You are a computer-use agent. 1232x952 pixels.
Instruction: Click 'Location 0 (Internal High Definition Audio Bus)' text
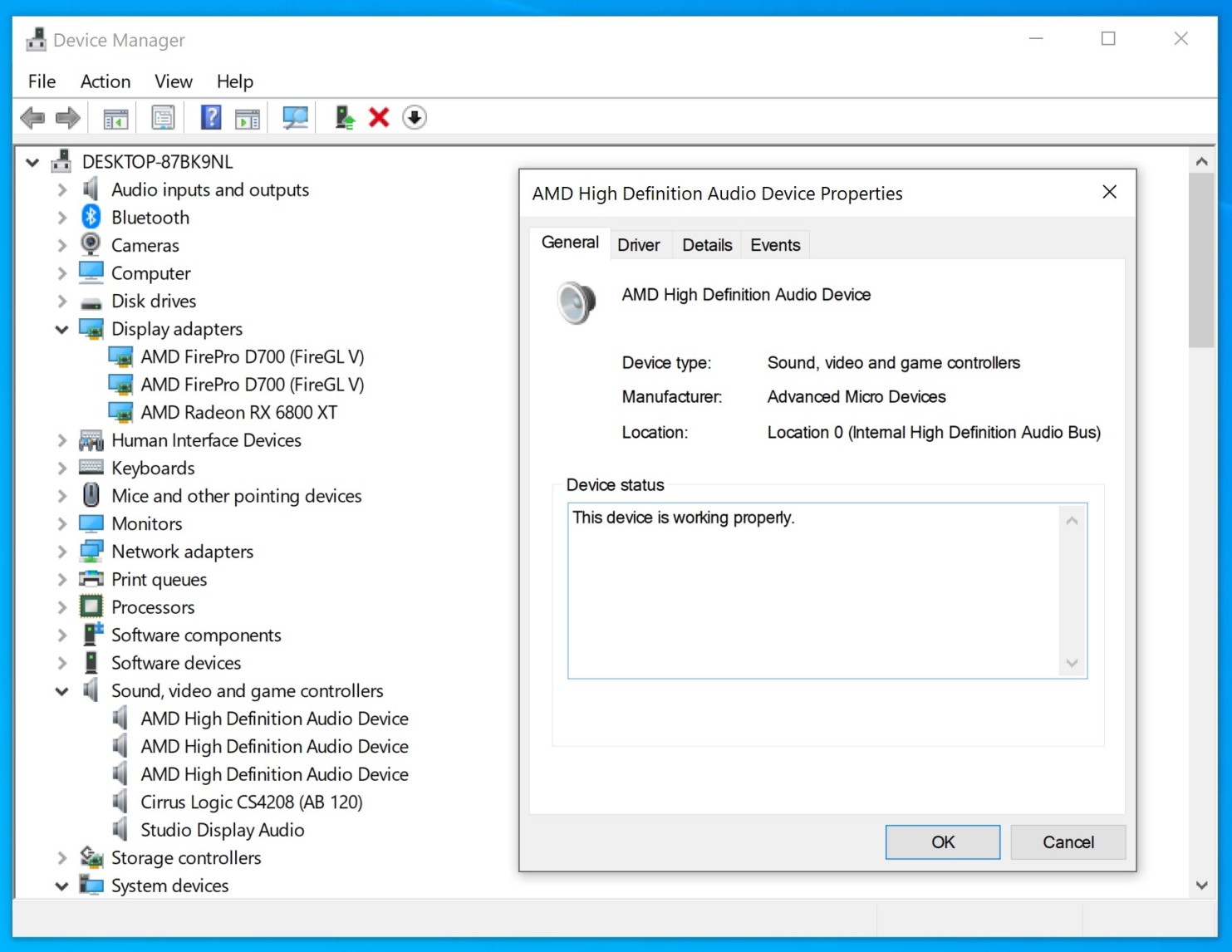click(x=934, y=433)
